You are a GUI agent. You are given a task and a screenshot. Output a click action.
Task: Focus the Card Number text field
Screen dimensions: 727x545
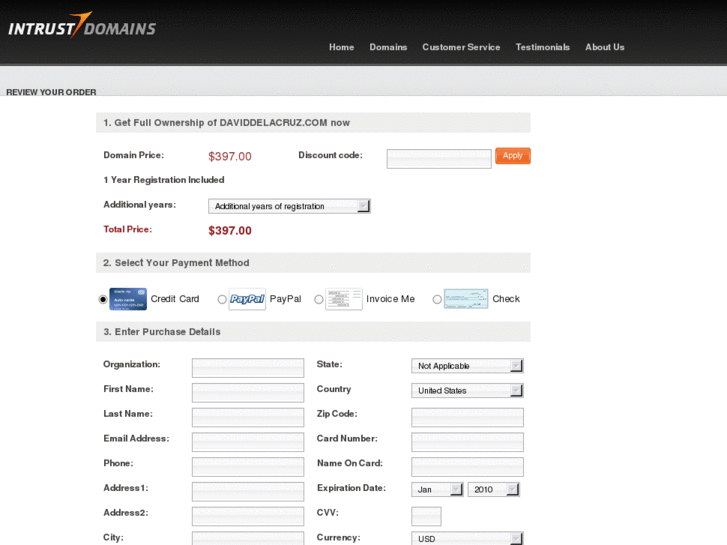467,442
